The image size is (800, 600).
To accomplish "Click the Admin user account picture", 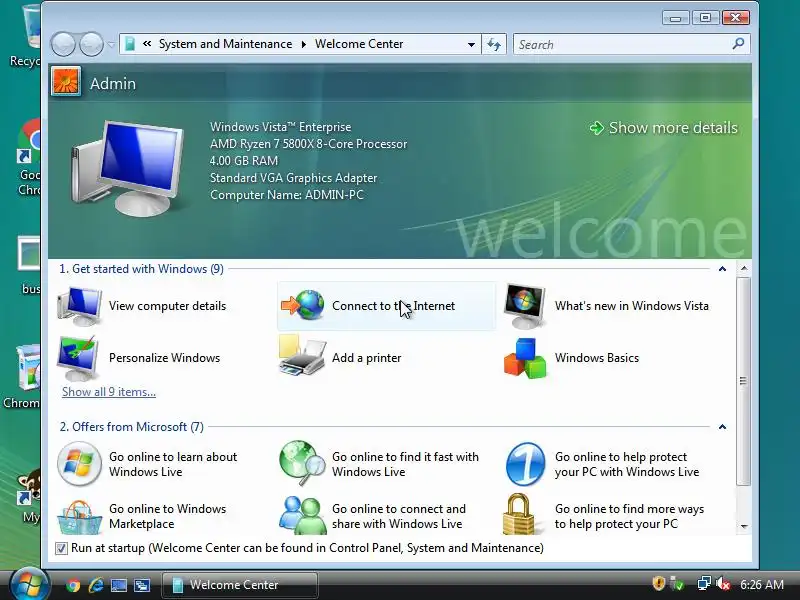I will (66, 82).
